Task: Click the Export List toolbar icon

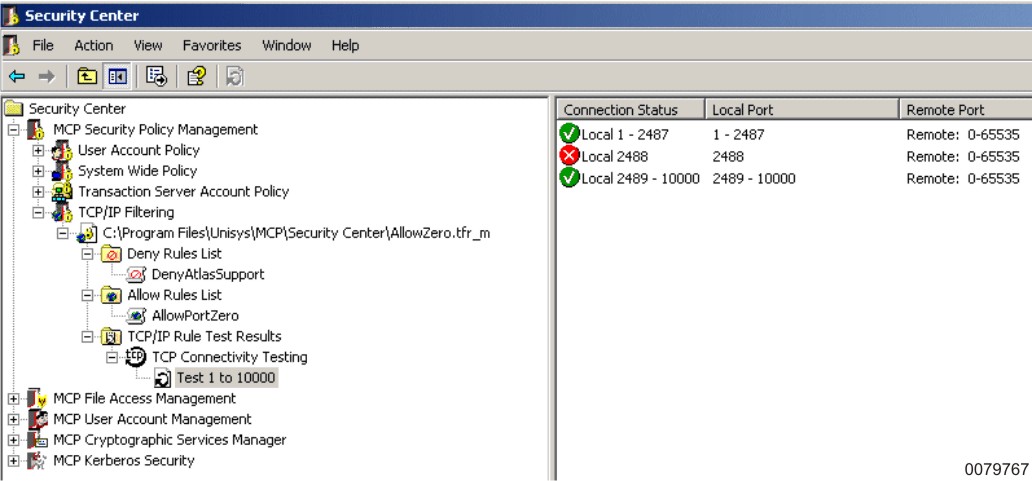Action: (x=156, y=74)
